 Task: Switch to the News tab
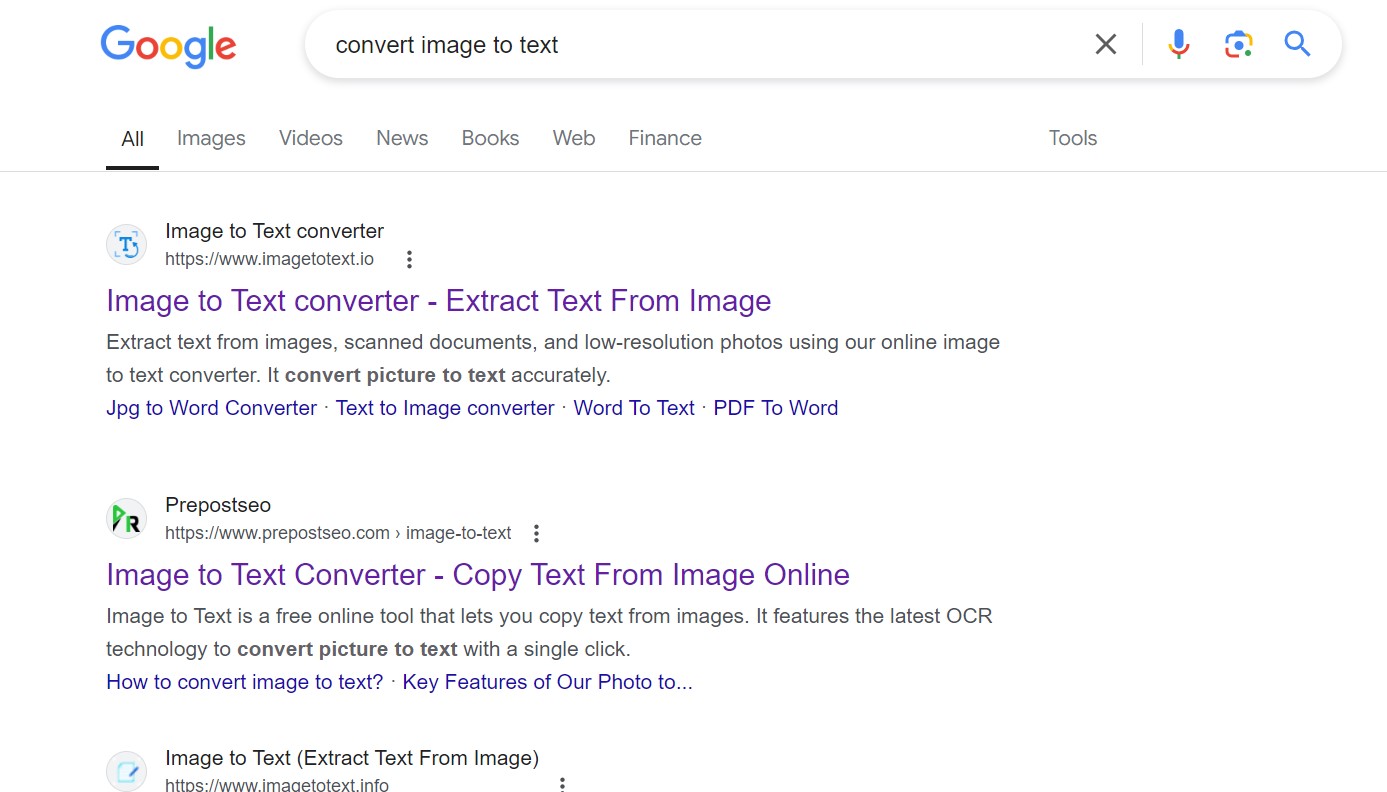click(402, 138)
